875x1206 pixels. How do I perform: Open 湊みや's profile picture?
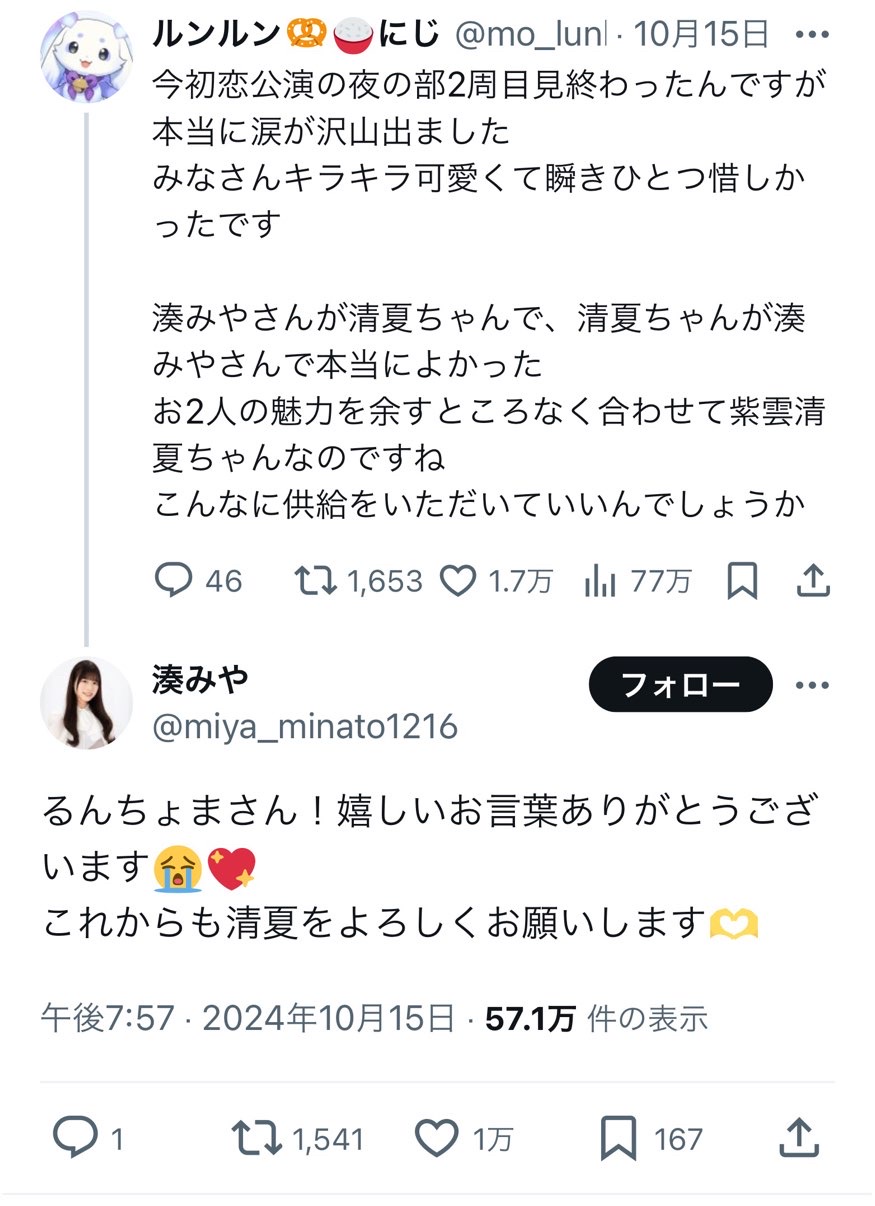point(86,703)
